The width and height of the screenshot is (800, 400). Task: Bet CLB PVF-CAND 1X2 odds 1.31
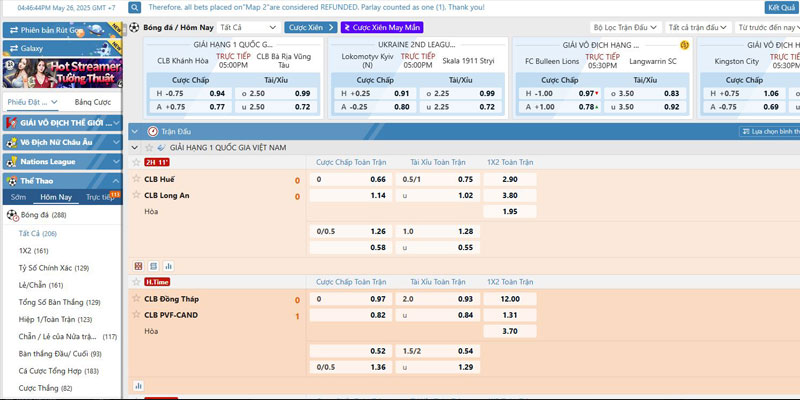click(x=510, y=315)
